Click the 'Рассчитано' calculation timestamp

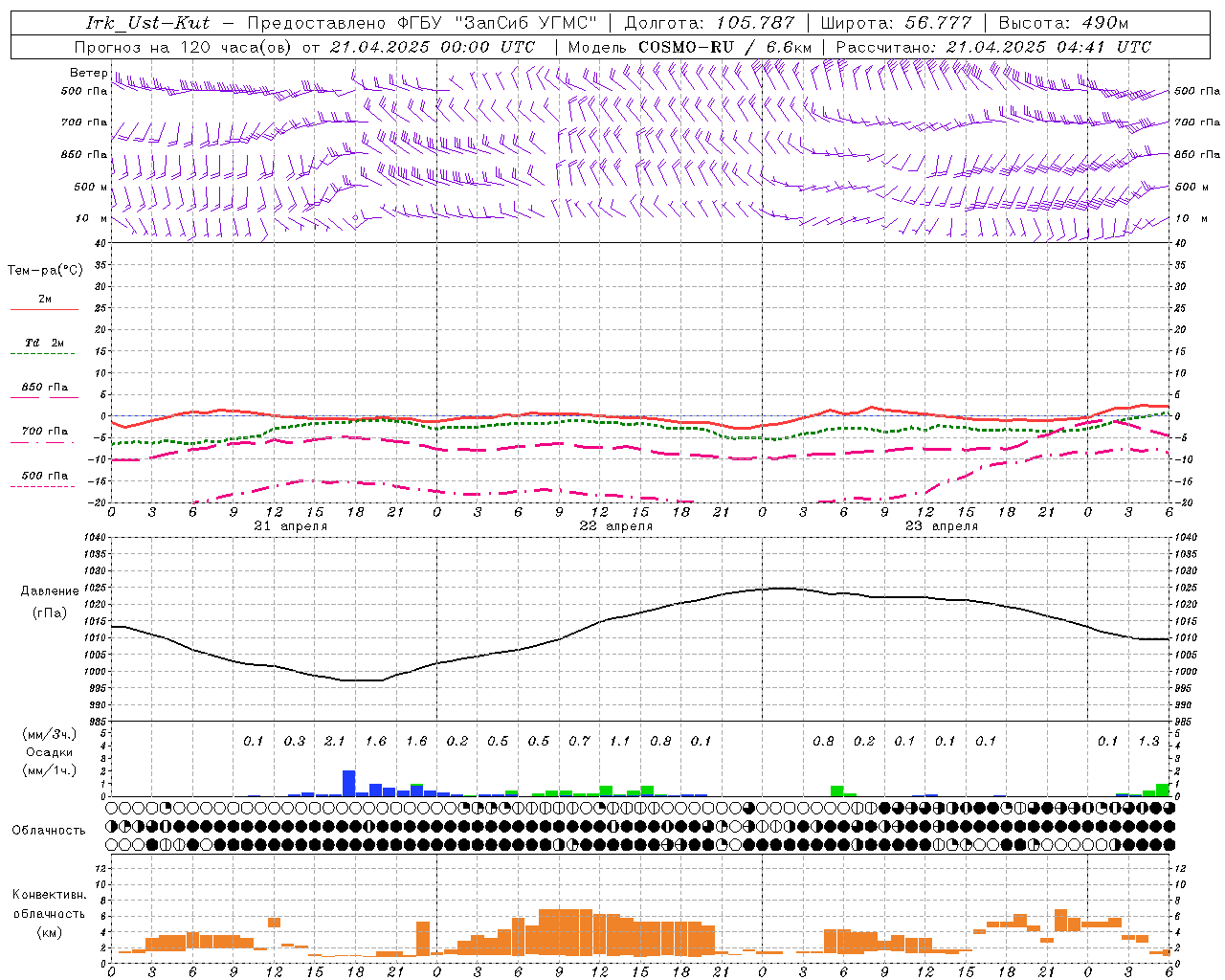(x=993, y=47)
